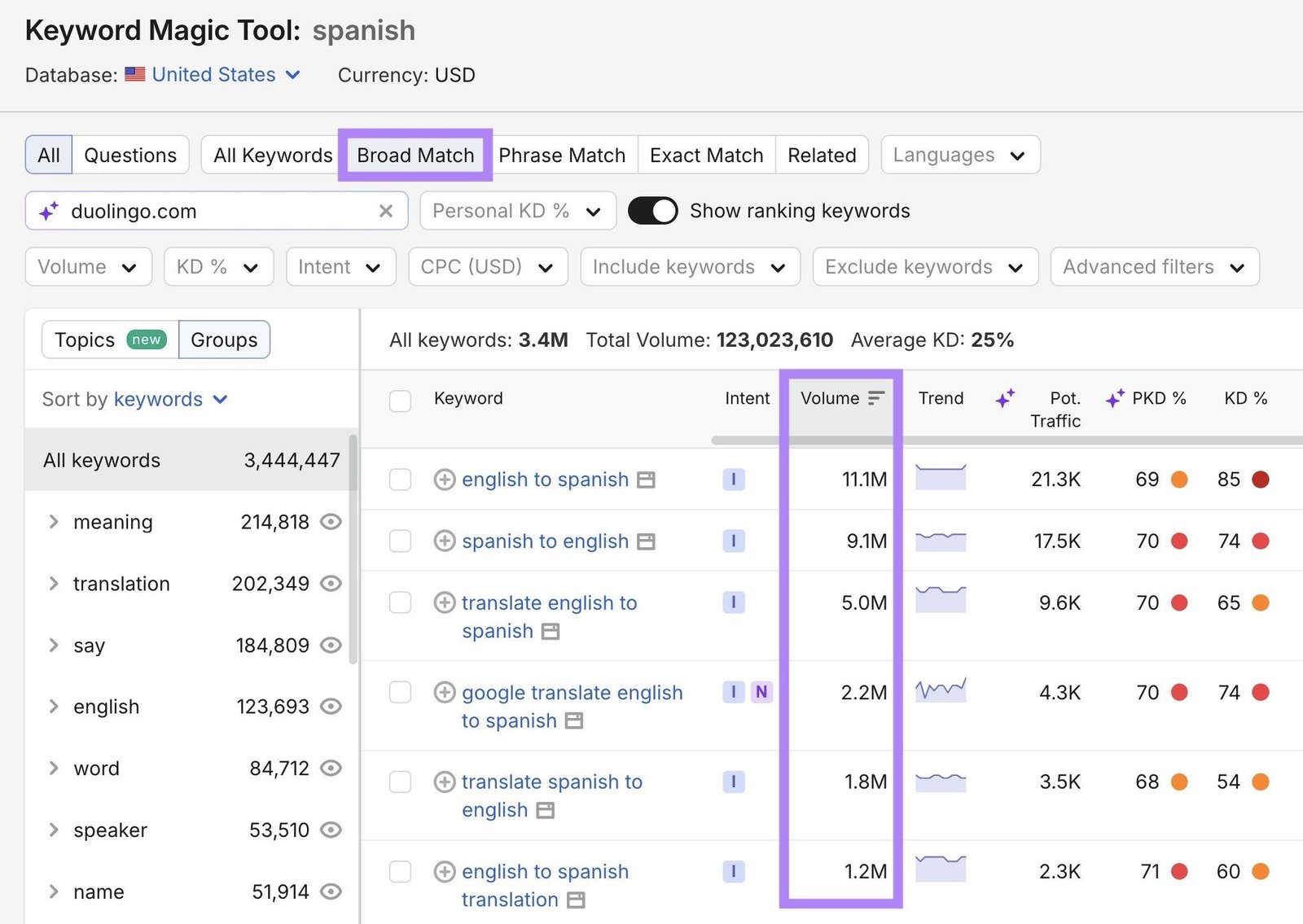
Task: Click plus icon for 'google translate english to spanish'
Action: pos(445,692)
